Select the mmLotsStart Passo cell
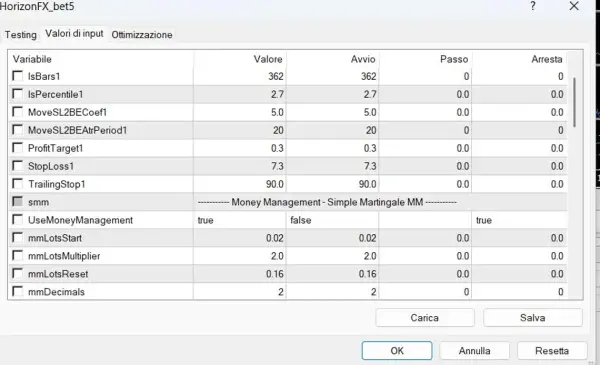Screen dimensions: 600x365 pos(425,238)
